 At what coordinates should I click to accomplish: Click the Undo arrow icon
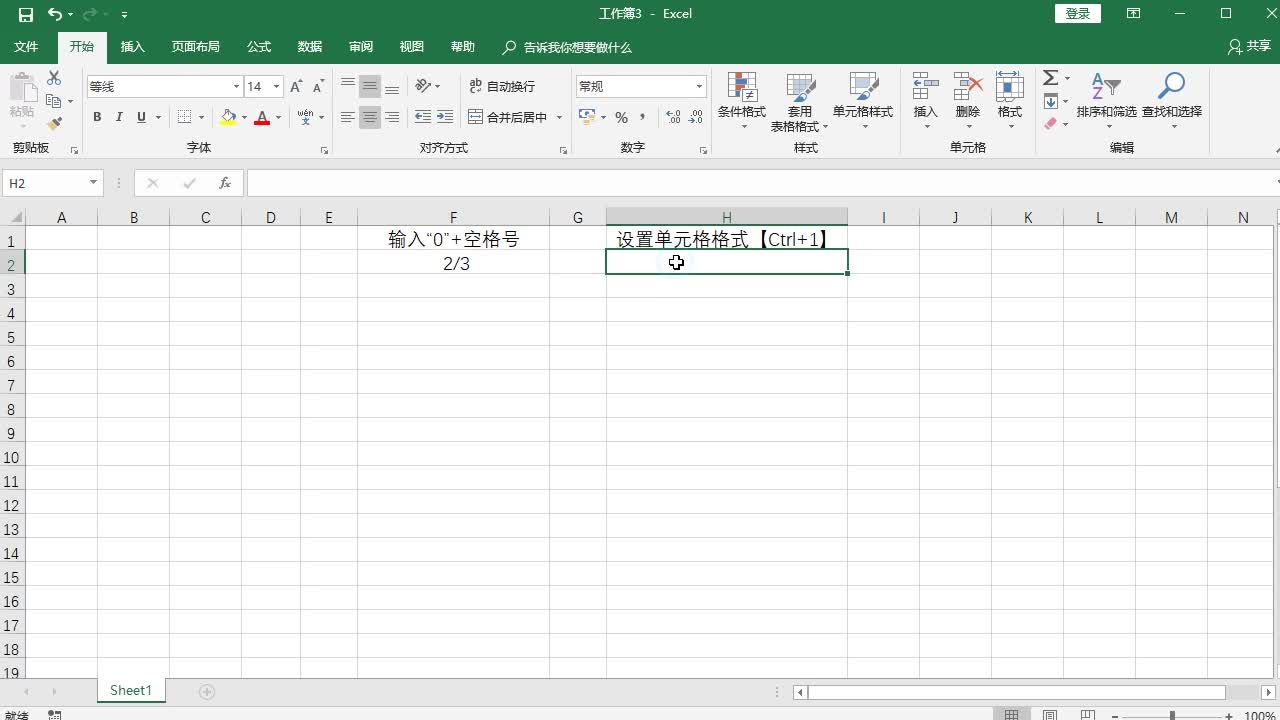click(x=55, y=14)
